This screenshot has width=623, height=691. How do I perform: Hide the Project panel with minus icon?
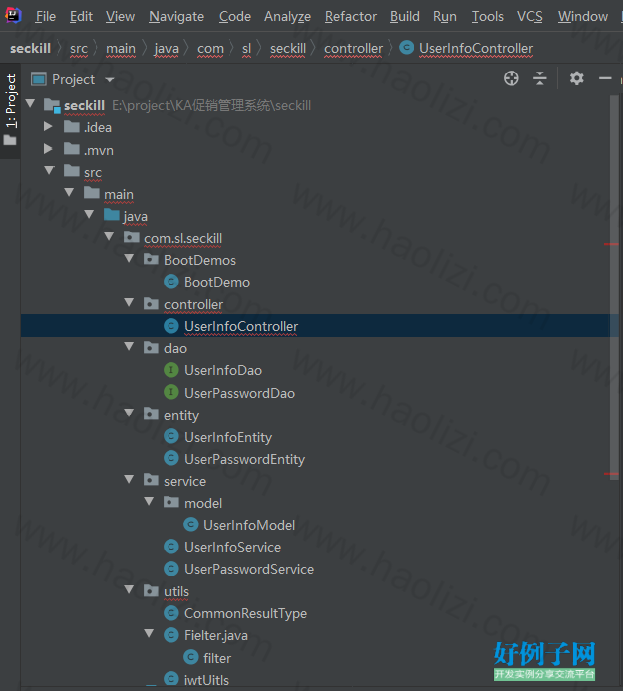pyautogui.click(x=605, y=78)
